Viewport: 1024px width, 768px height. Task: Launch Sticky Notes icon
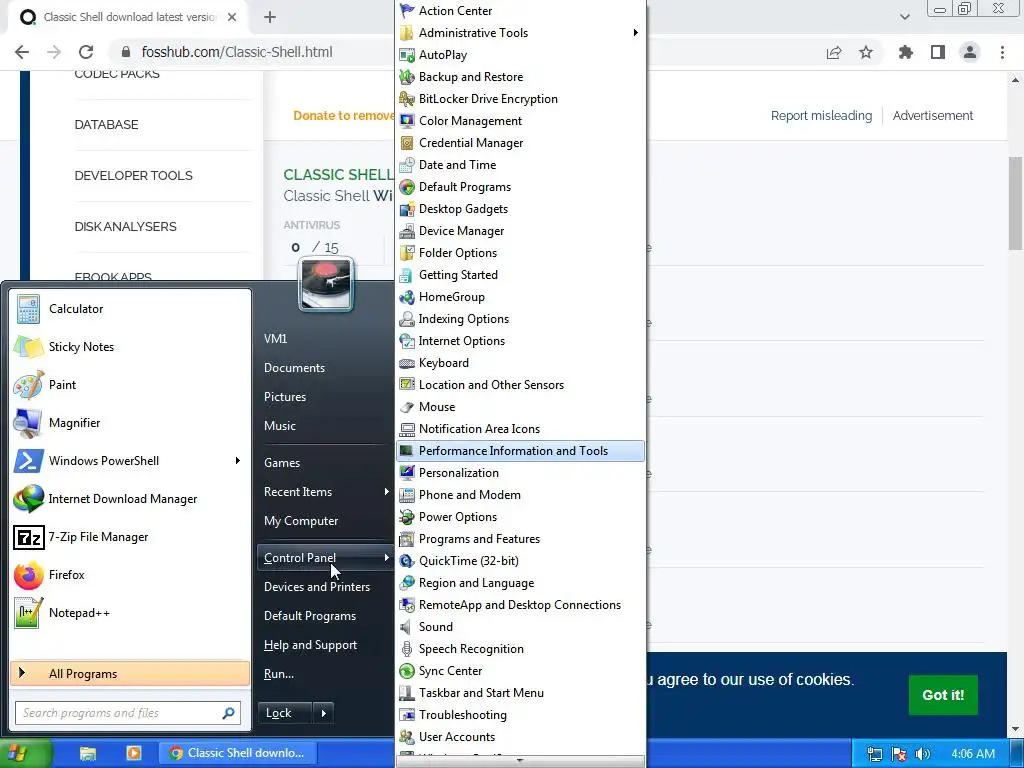pos(29,347)
